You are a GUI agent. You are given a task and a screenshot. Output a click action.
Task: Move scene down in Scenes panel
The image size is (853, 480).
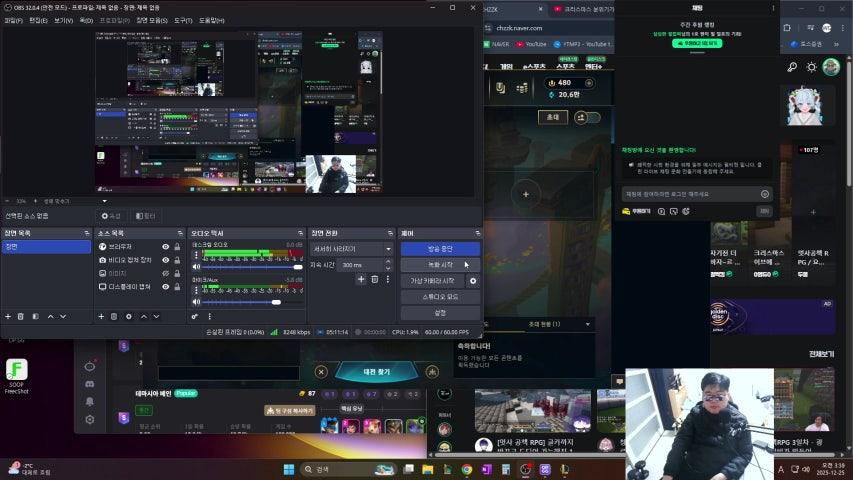point(63,316)
